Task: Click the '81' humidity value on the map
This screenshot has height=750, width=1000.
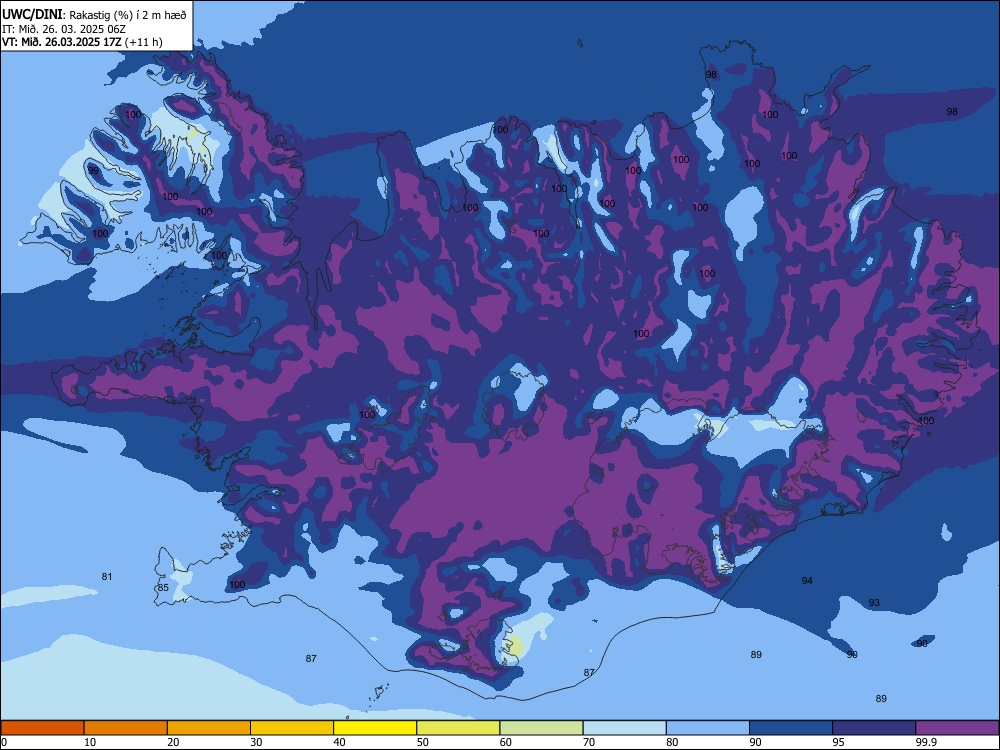Action: [x=107, y=577]
